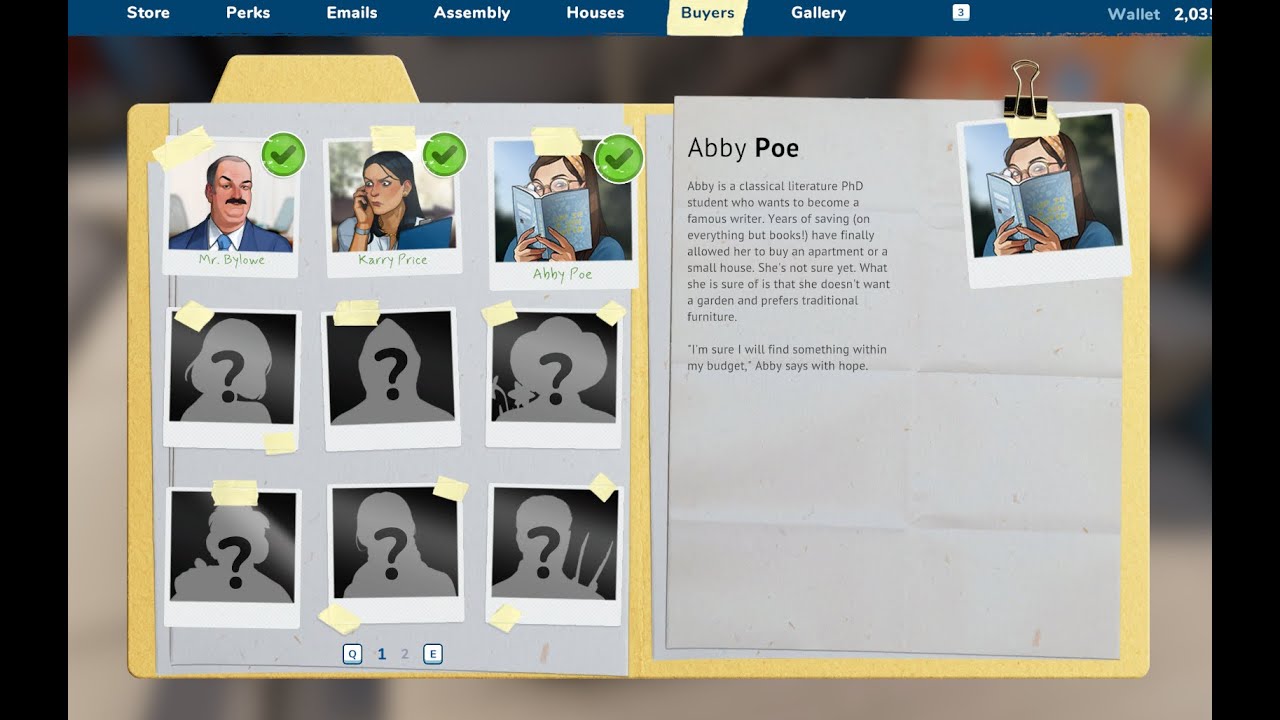Select Karry Price's buyer photo
Viewport: 1280px width, 720px height.
391,206
